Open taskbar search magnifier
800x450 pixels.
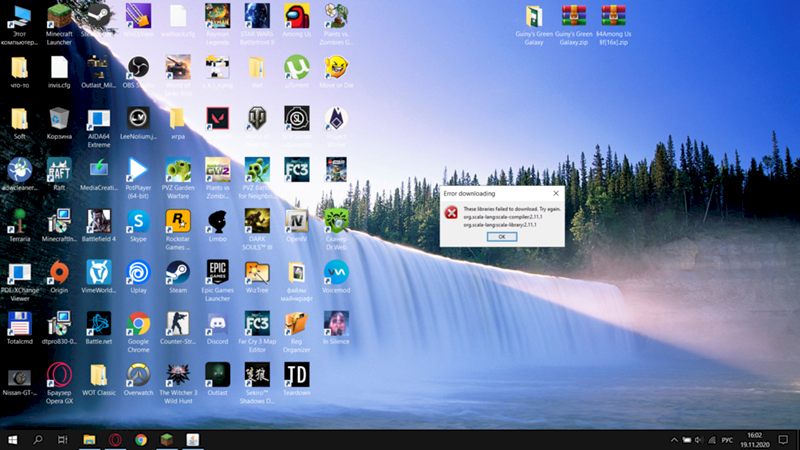pyautogui.click(x=38, y=440)
